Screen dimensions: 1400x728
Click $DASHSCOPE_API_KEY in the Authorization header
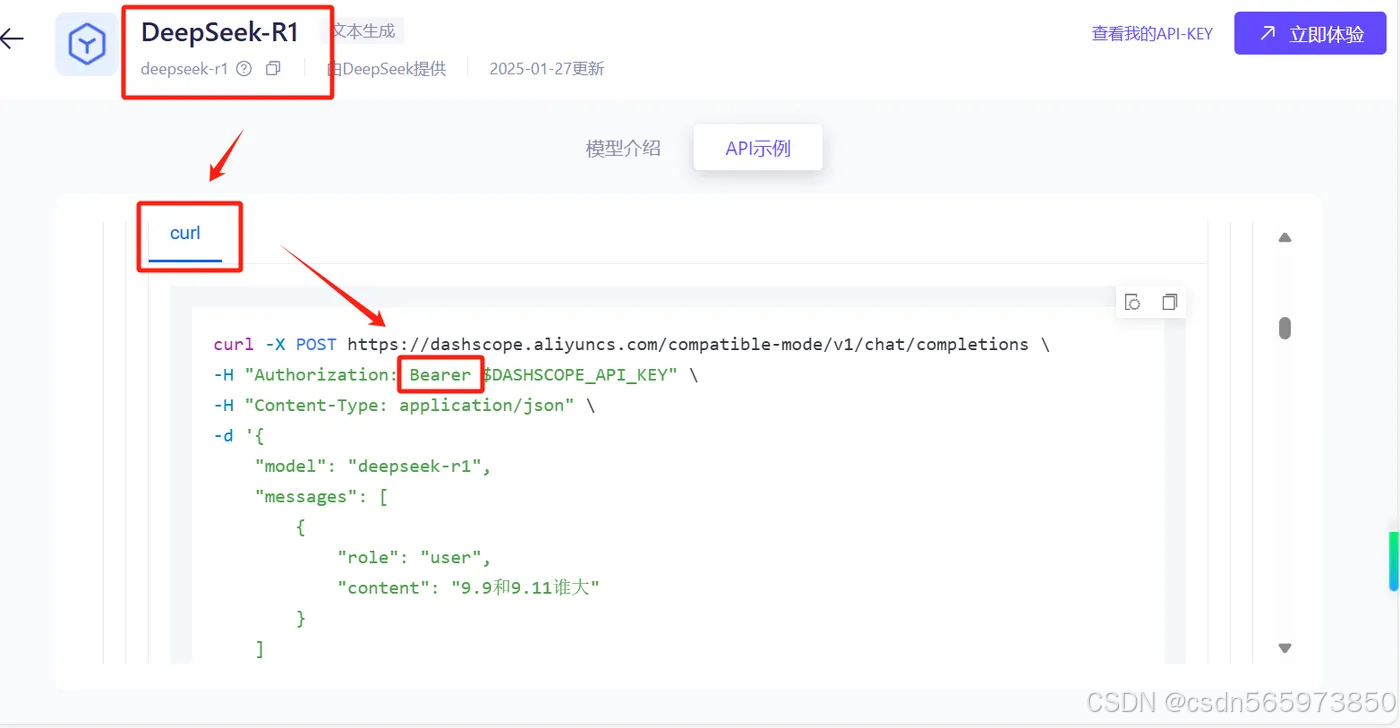579,374
